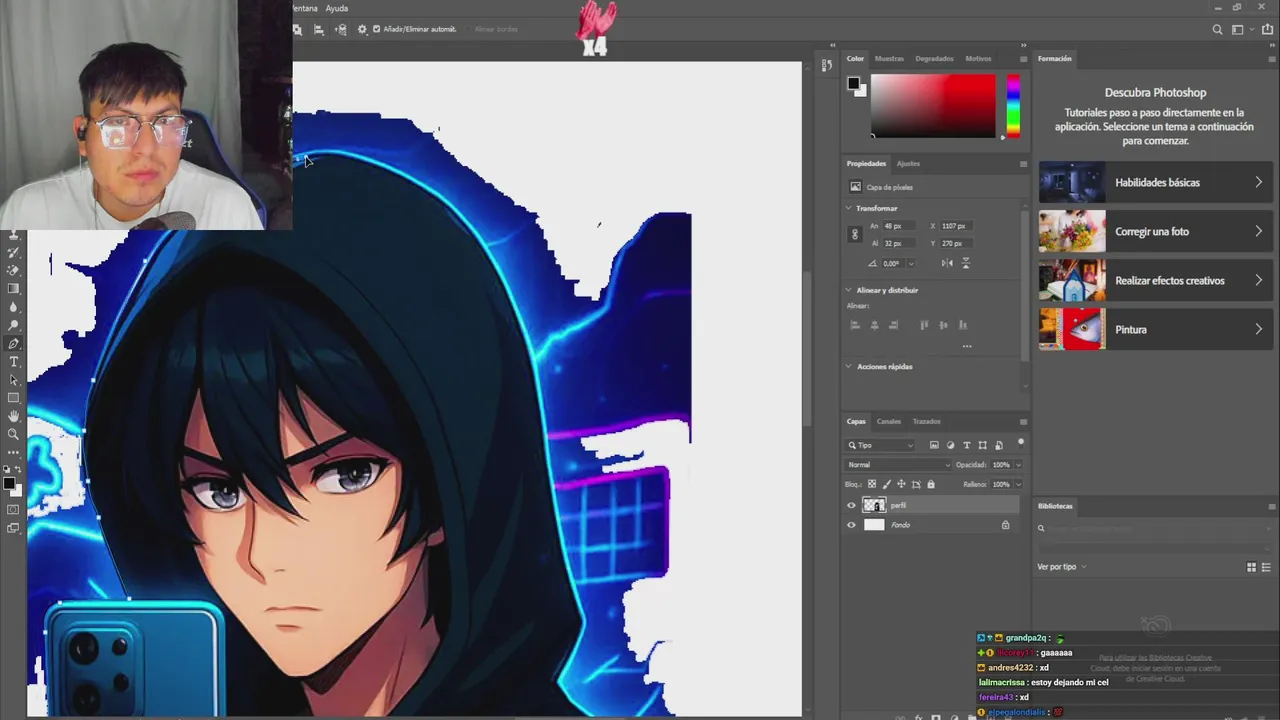Viewport: 1280px width, 720px height.
Task: Open the Habilidades básicas tutorial
Action: pos(1155,183)
